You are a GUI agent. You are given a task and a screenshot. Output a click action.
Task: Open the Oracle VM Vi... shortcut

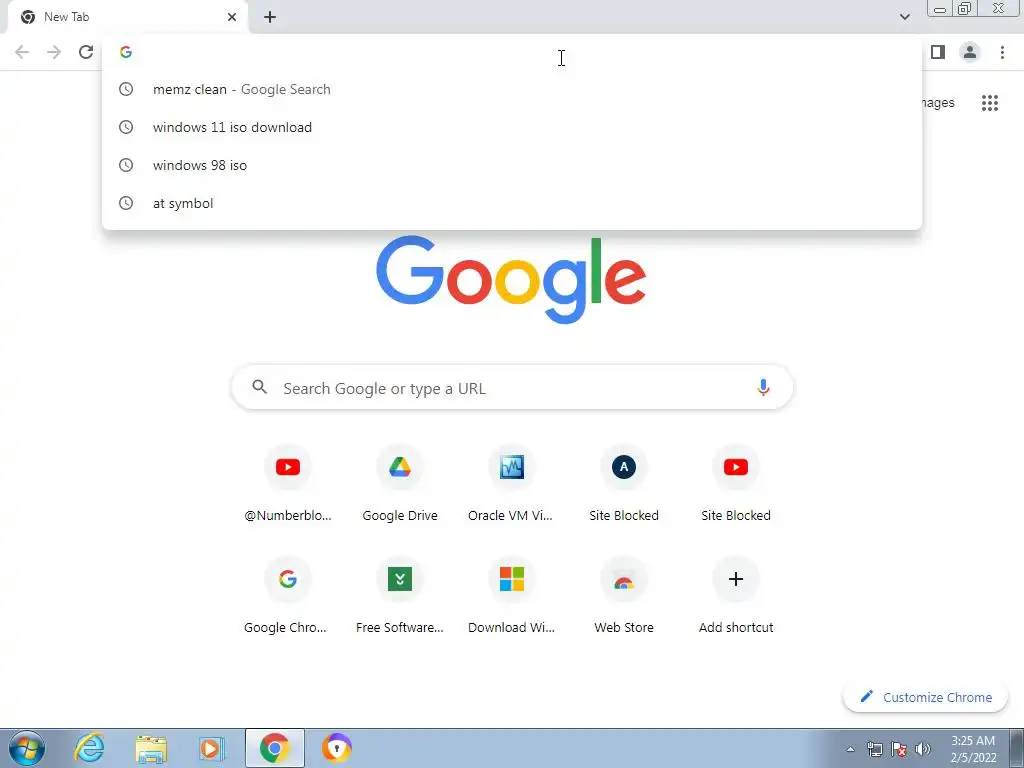[511, 484]
